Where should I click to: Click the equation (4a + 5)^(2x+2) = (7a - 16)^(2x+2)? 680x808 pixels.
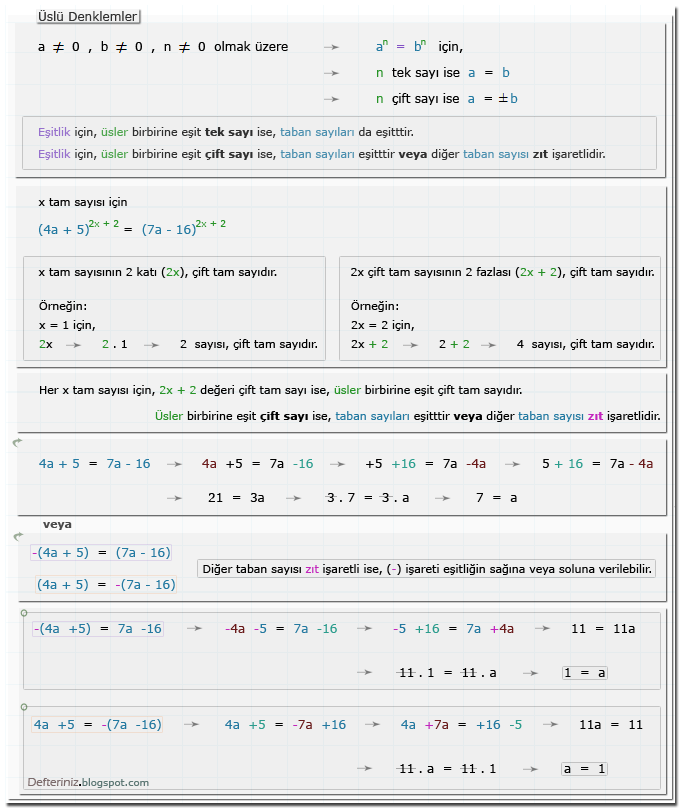coord(132,227)
